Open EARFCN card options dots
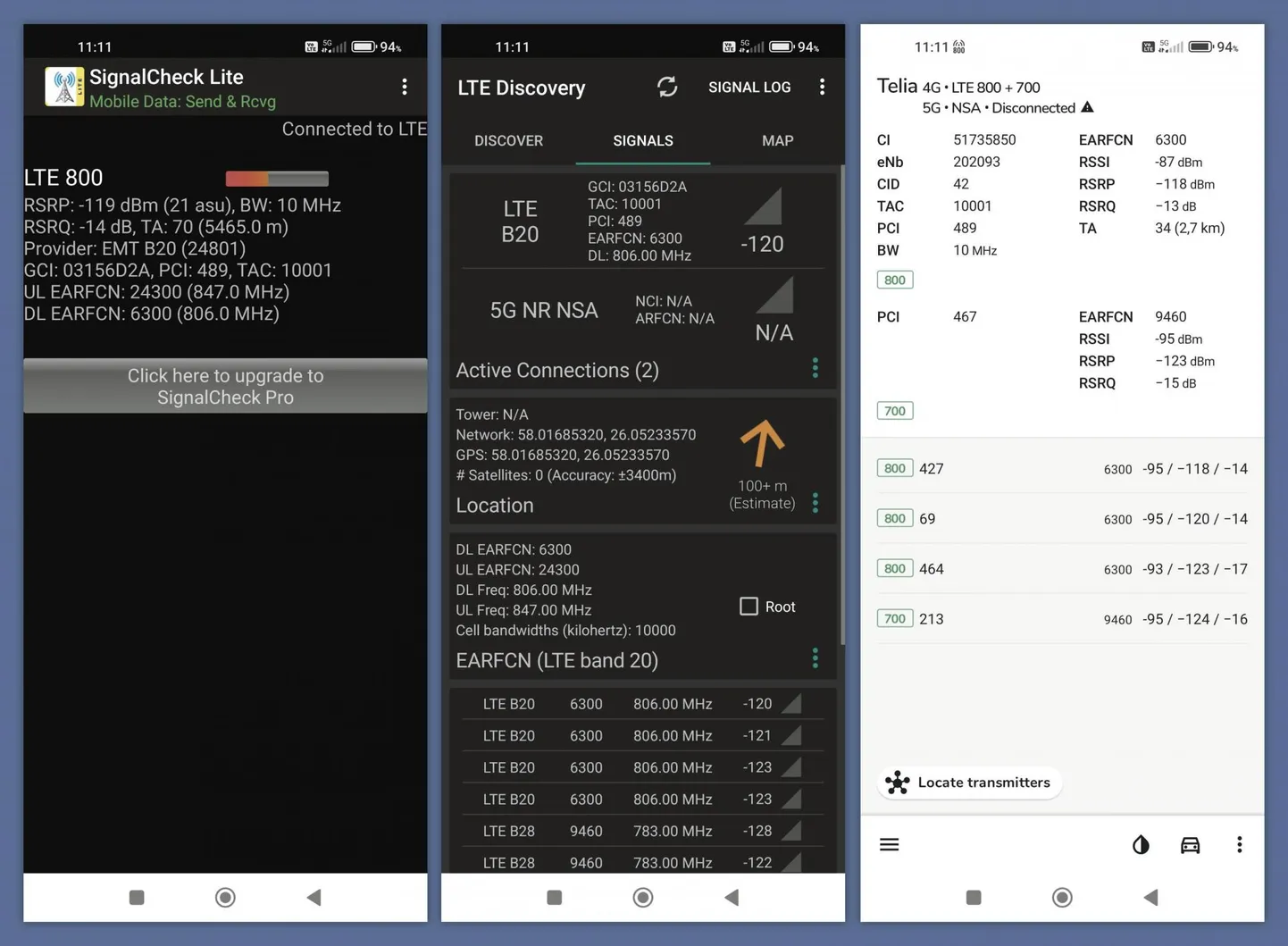1288x946 pixels. (x=815, y=658)
